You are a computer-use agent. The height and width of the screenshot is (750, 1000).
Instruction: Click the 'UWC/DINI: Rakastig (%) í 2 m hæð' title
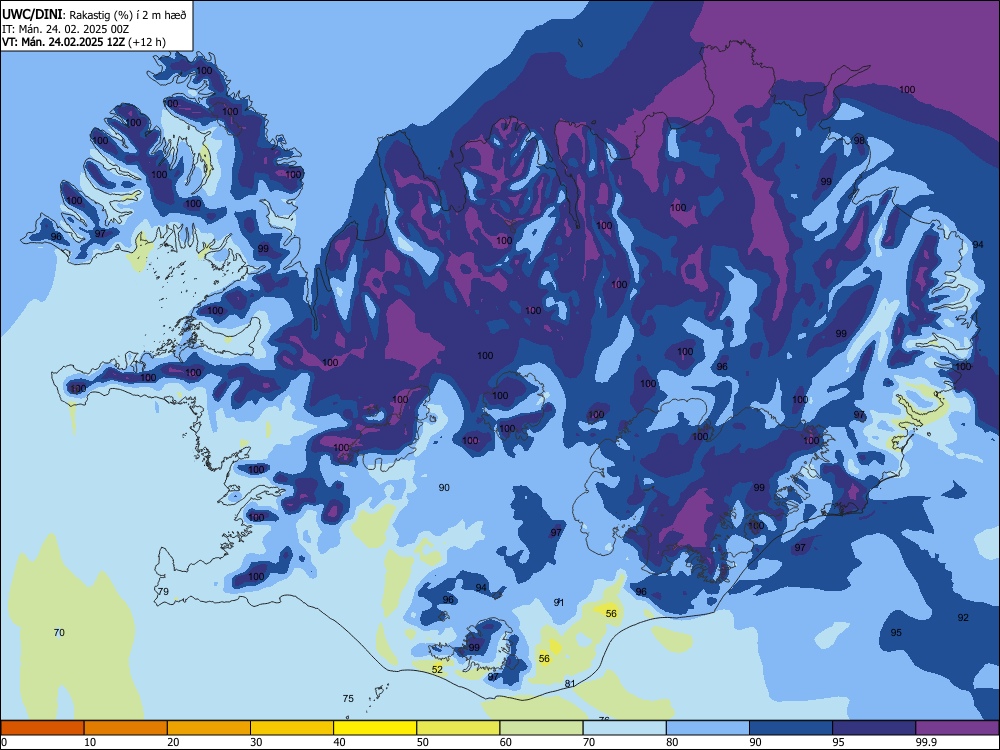[94, 15]
